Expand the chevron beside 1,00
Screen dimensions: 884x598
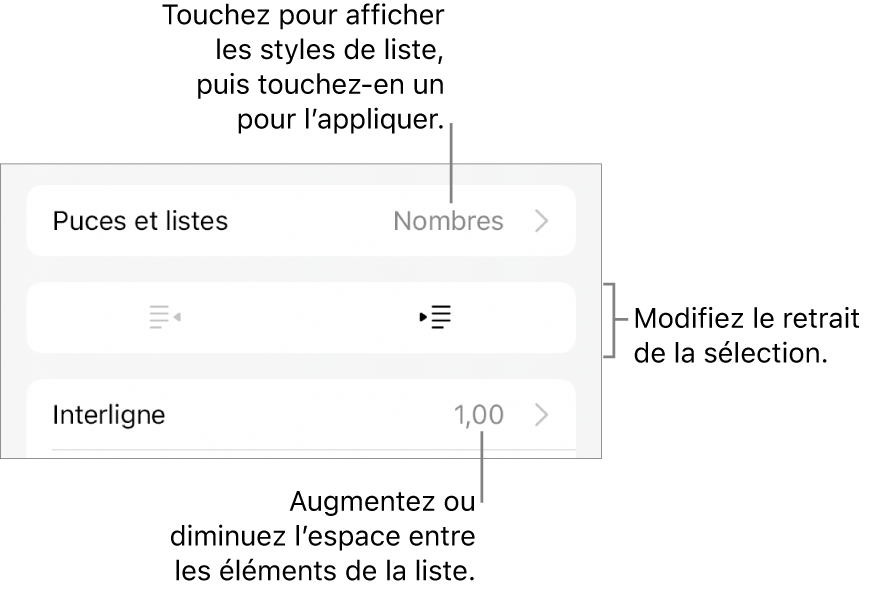click(542, 414)
